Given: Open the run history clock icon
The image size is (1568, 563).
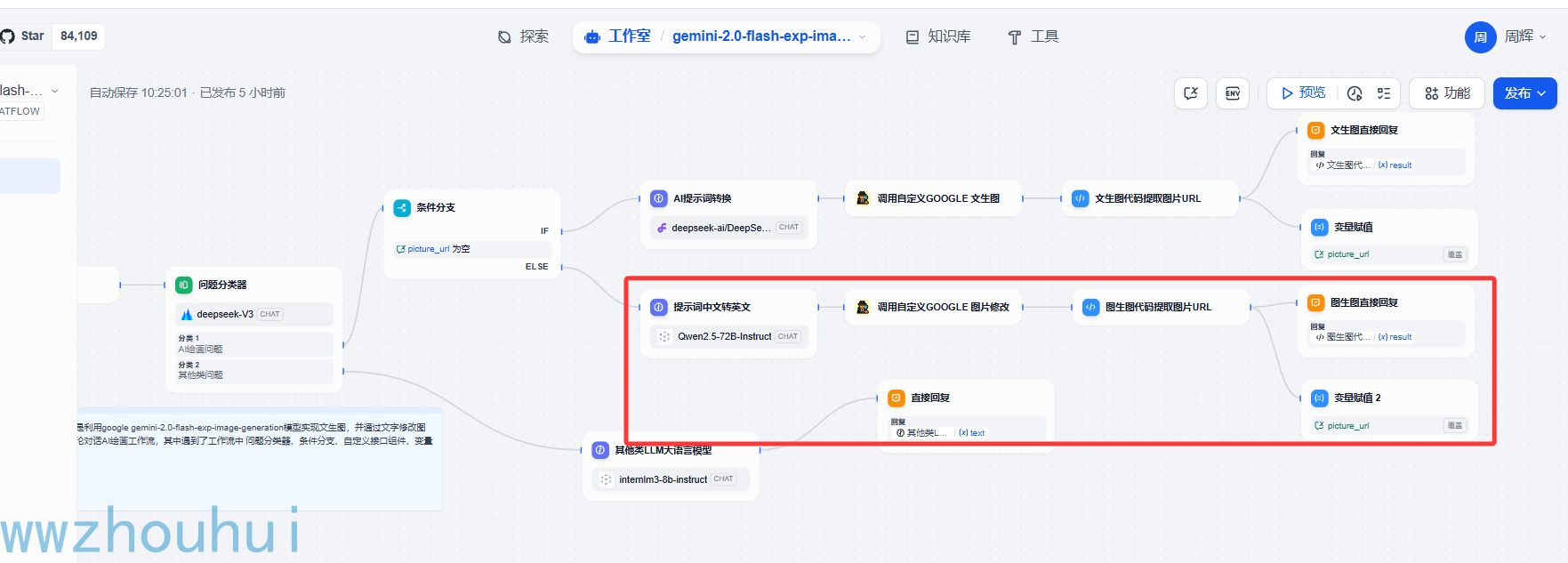Looking at the screenshot, I should [x=1355, y=93].
